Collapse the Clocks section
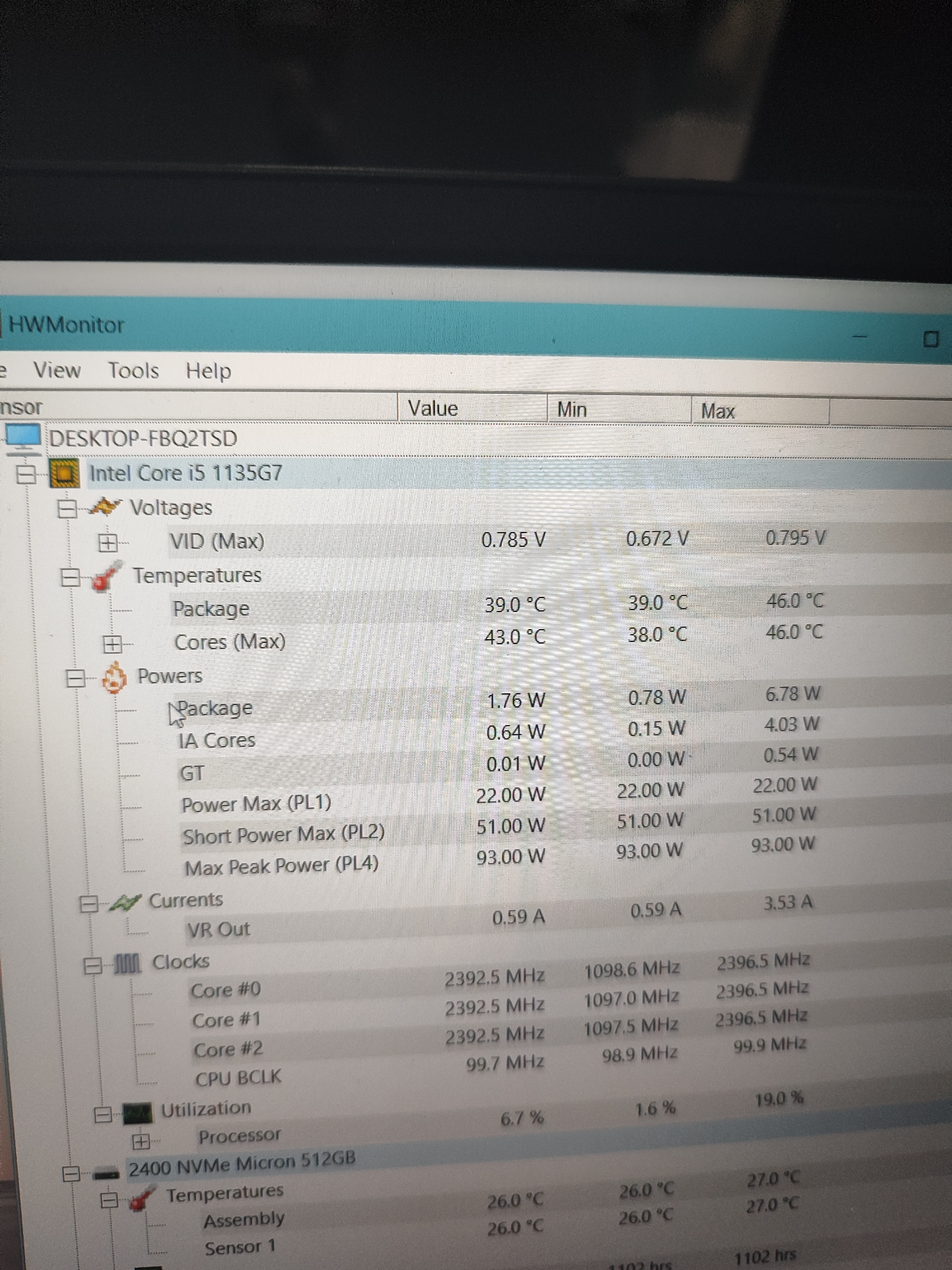Viewport: 952px width, 1270px height. point(92,966)
